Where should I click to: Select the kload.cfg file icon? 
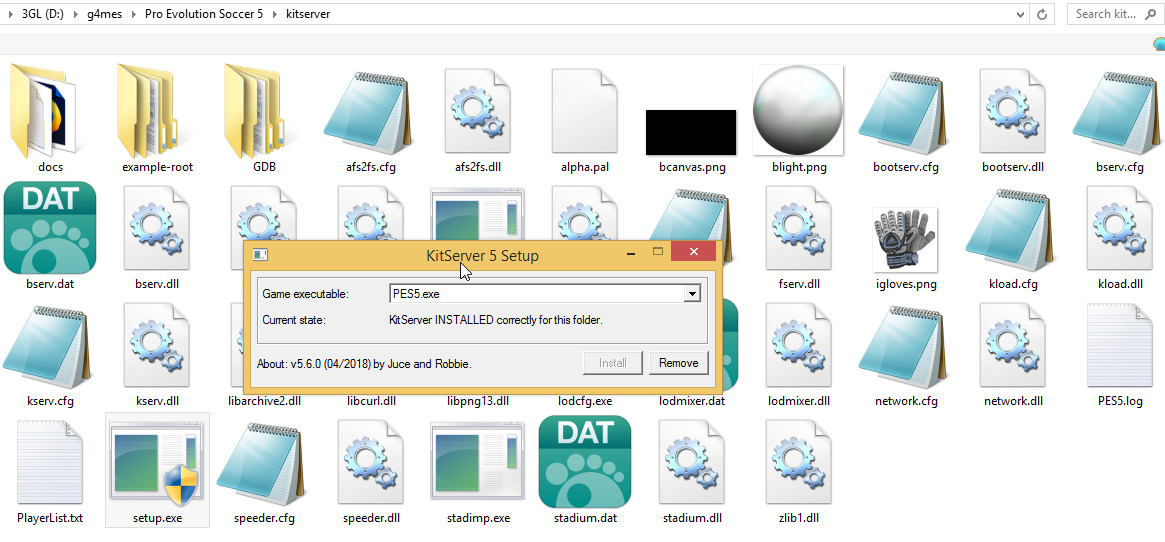1008,229
